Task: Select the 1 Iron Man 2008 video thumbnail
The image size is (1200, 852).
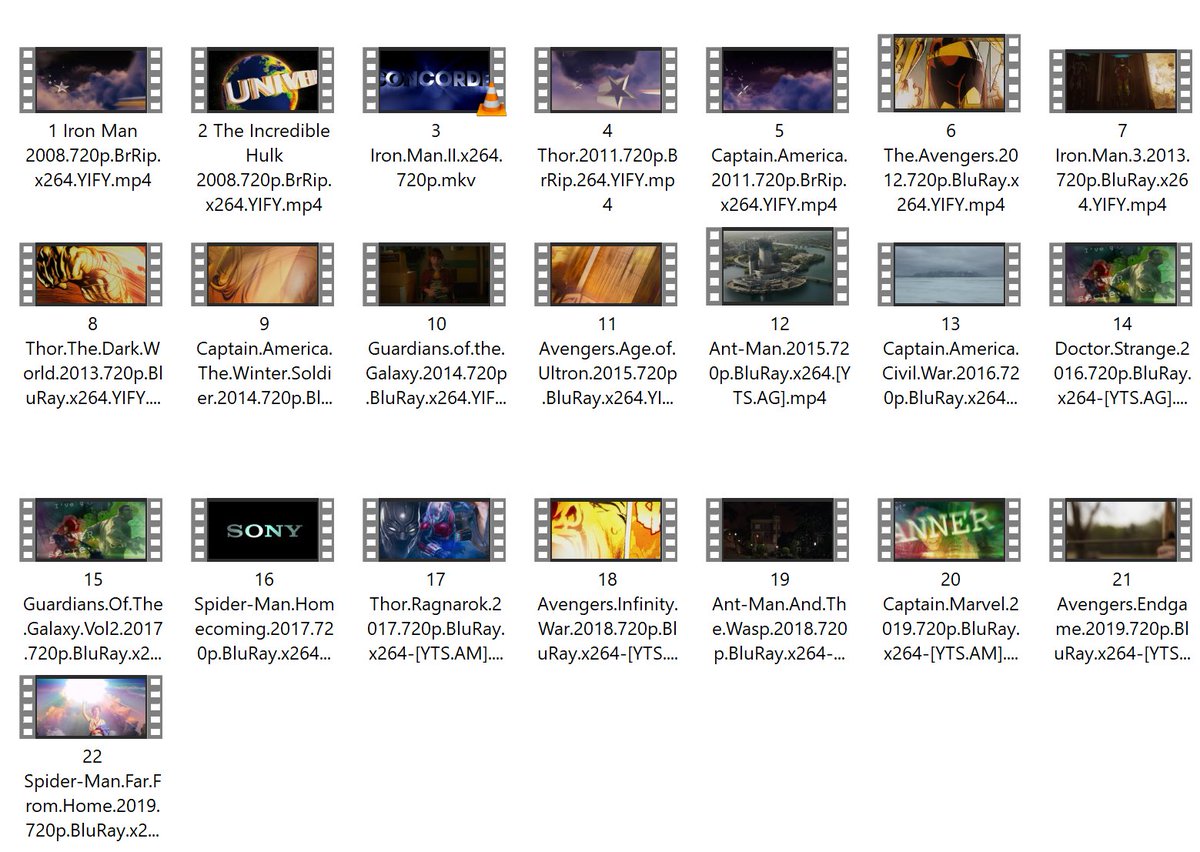Action: click(x=91, y=80)
